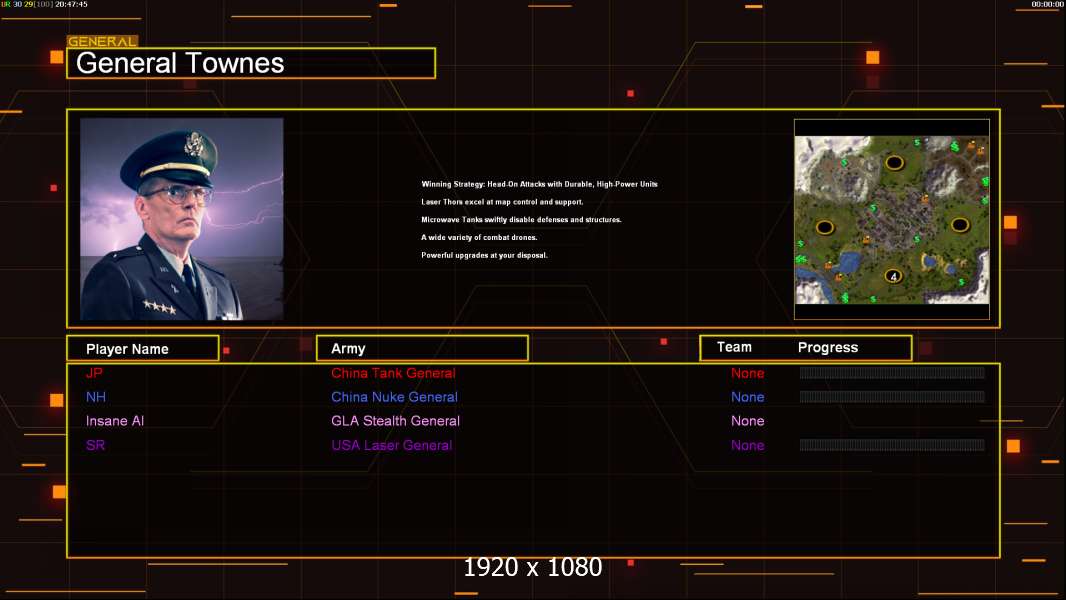Click USA Laser General army label

click(x=391, y=445)
